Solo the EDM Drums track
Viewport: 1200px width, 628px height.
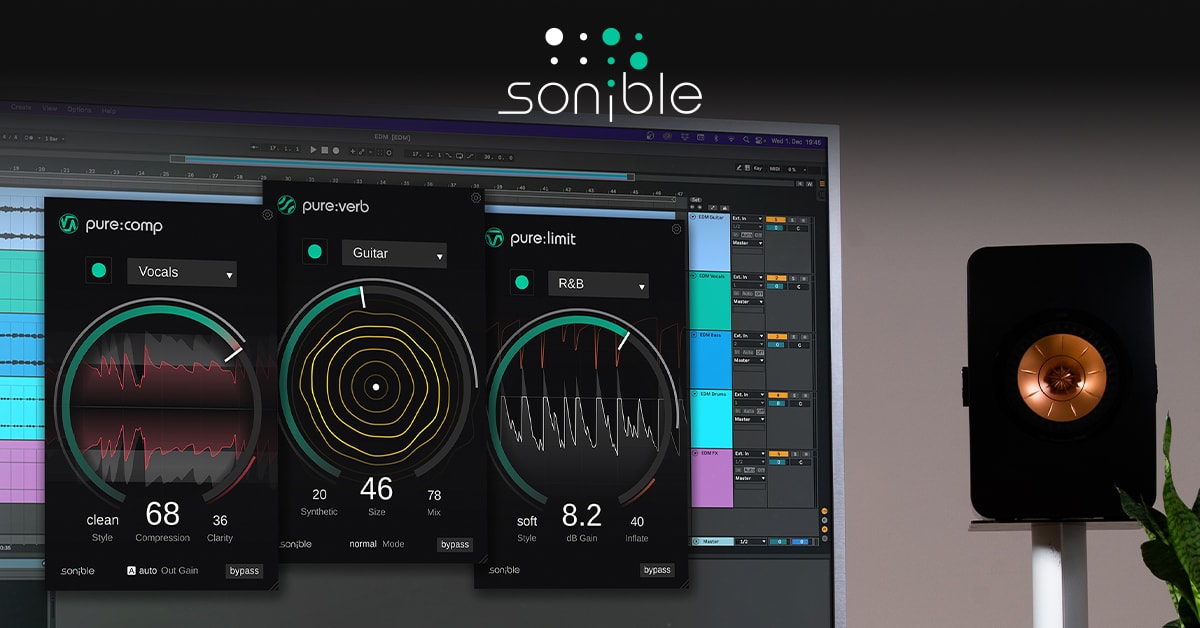pos(795,394)
